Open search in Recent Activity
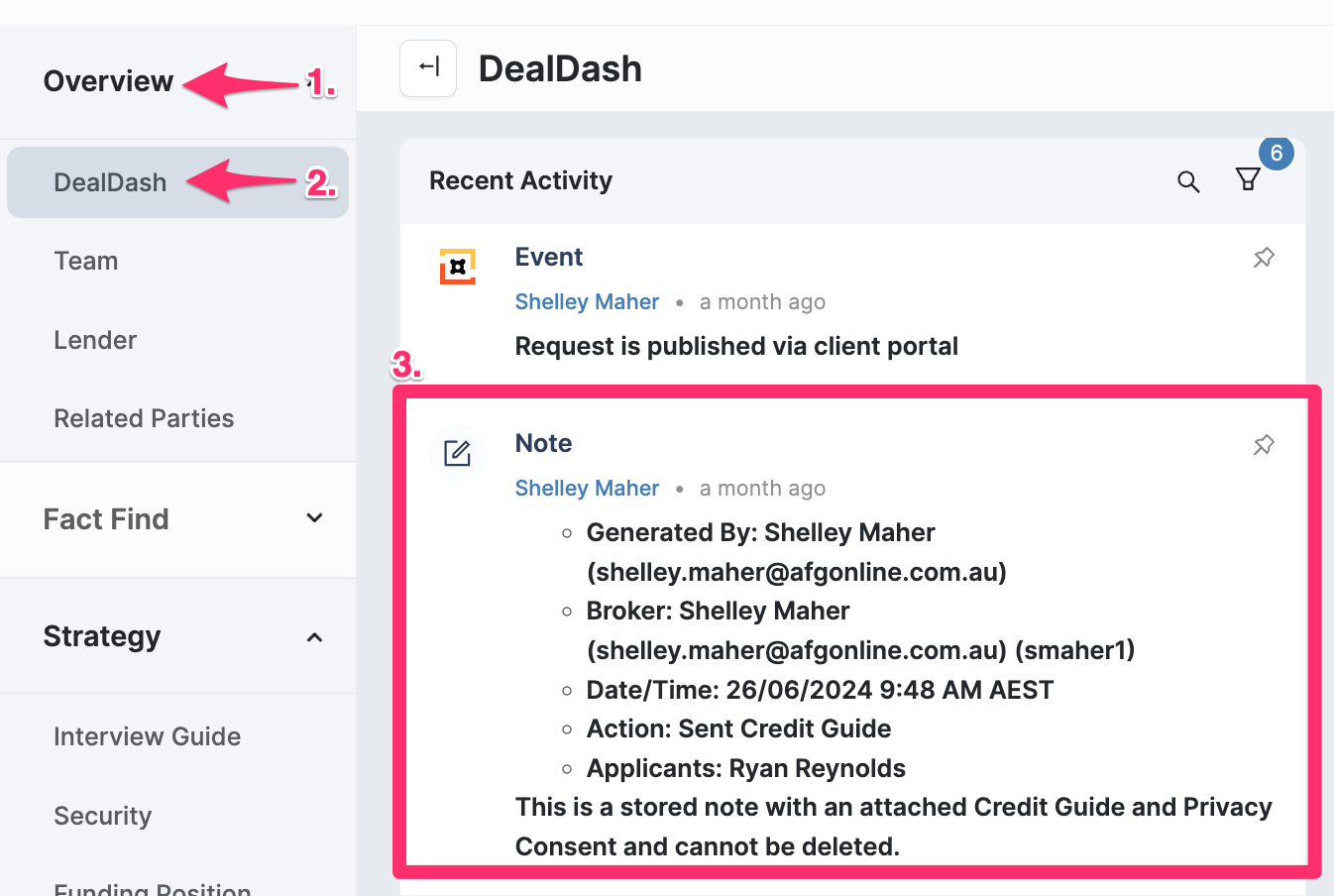1334x896 pixels. [1188, 181]
